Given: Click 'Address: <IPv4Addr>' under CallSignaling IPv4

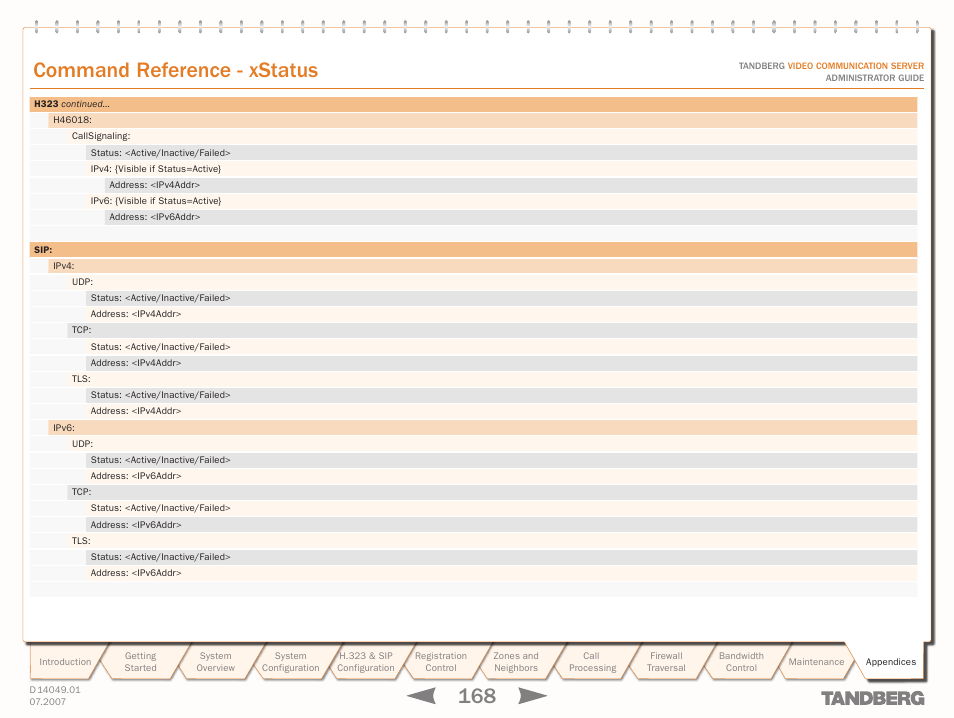Looking at the screenshot, I should pos(511,185).
